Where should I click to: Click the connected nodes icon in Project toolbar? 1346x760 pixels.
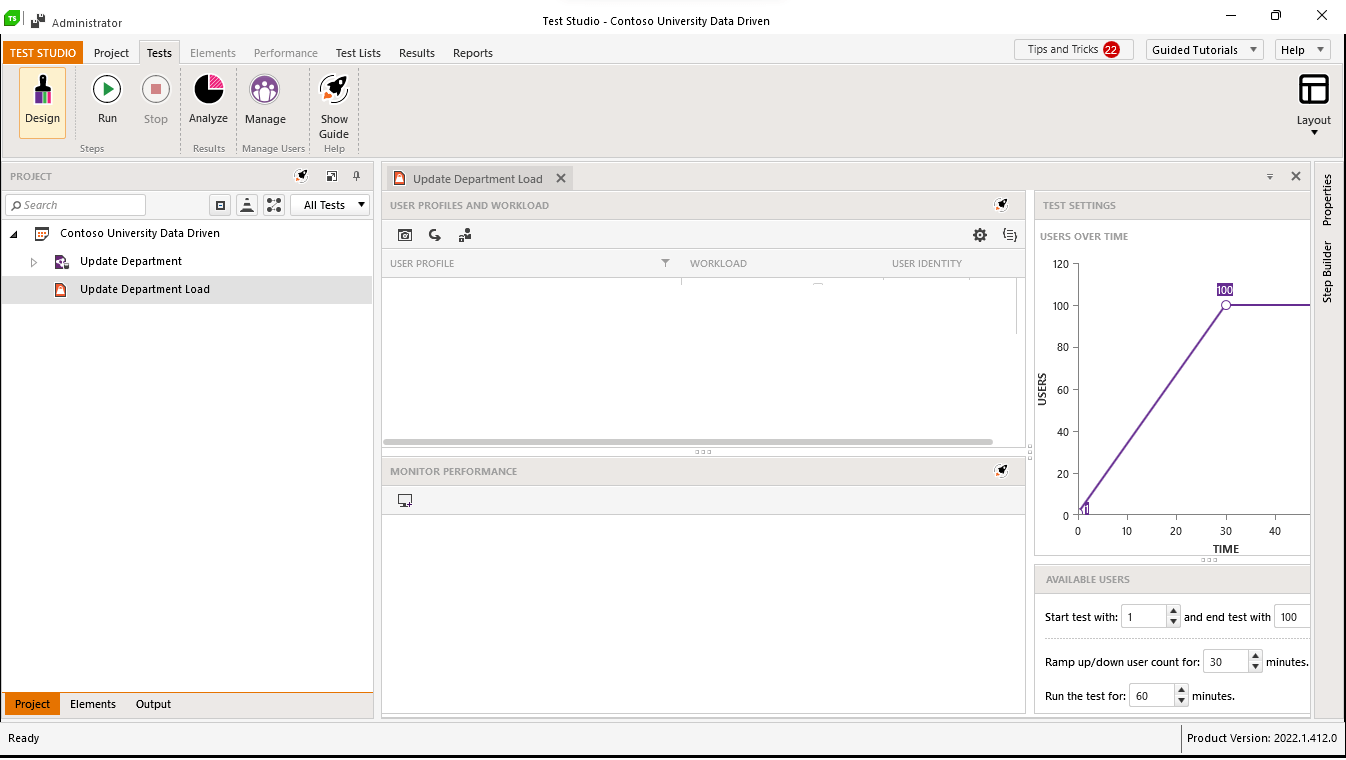tap(273, 205)
